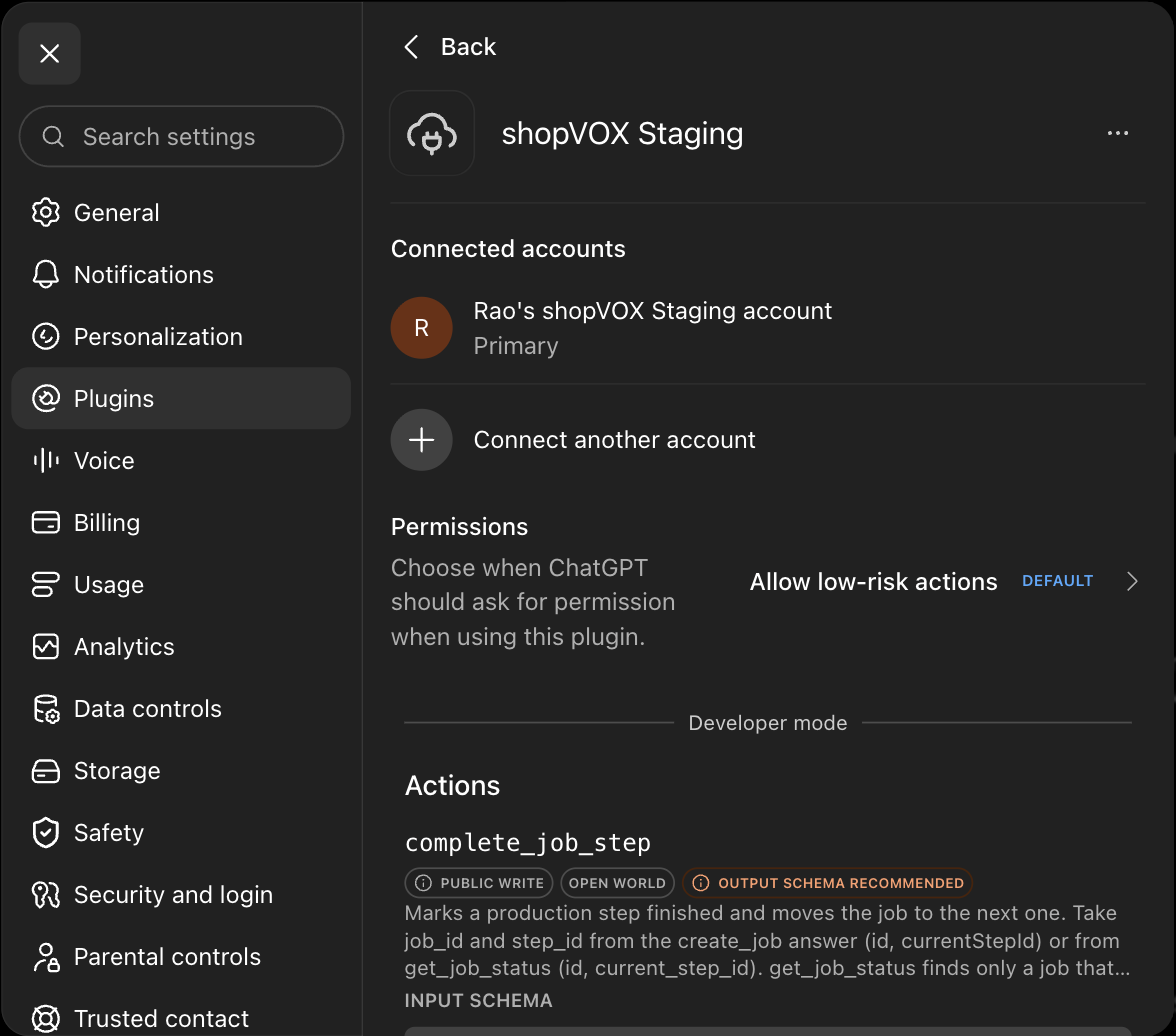The image size is (1176, 1036).
Task: Click the Back label
Action: [x=468, y=47]
